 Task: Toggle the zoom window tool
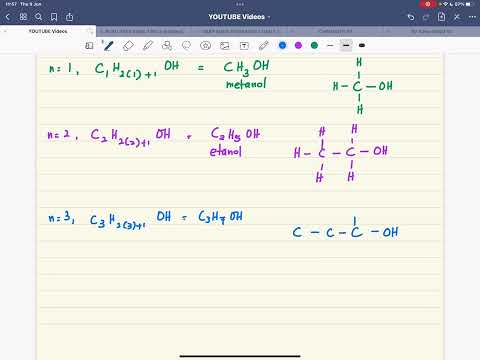(x=89, y=46)
